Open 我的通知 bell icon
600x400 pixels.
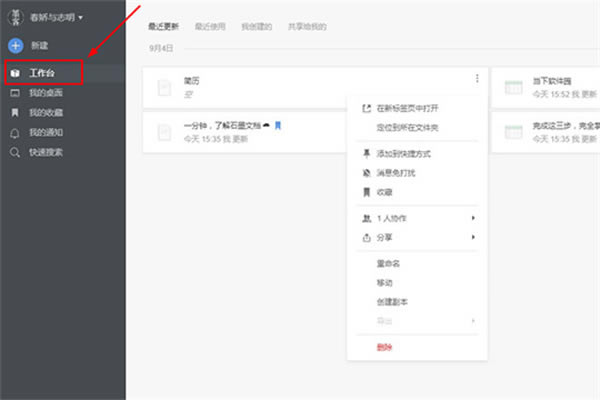[x=15, y=132]
